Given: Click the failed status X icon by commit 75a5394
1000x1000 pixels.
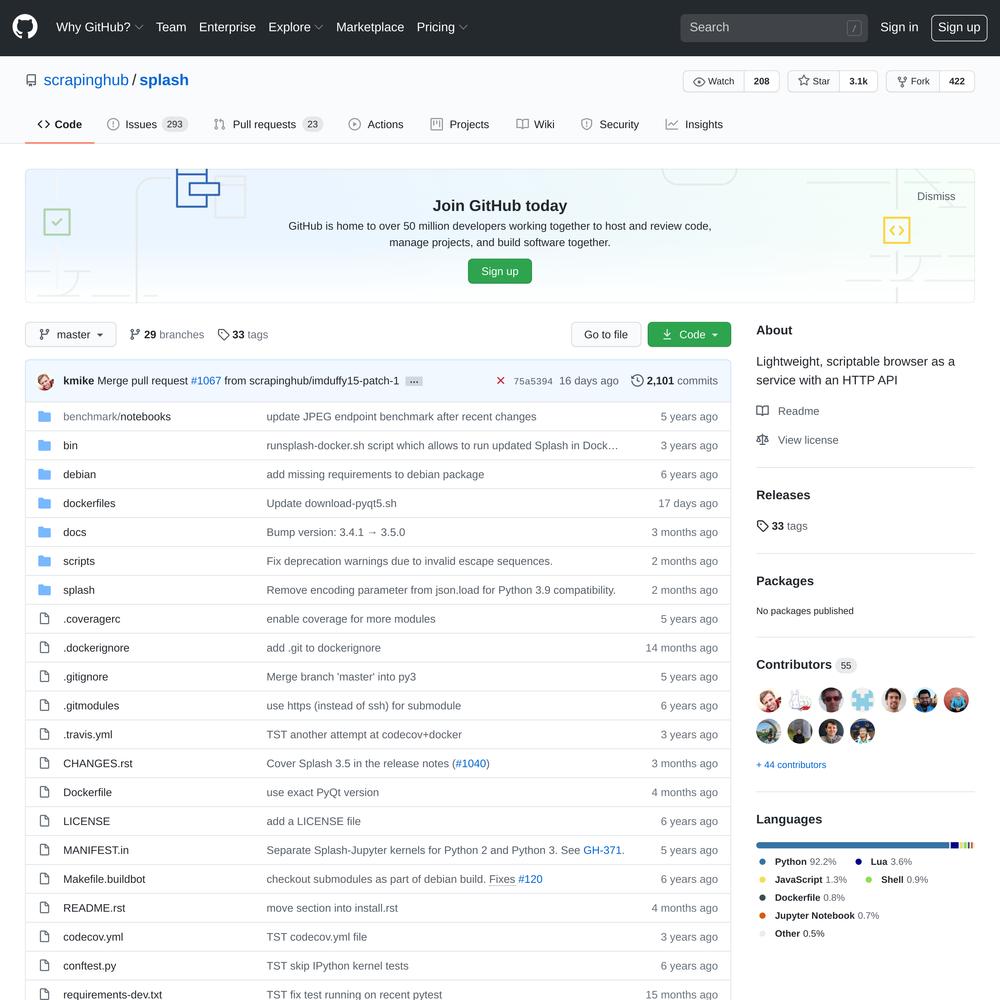Looking at the screenshot, I should tap(501, 381).
